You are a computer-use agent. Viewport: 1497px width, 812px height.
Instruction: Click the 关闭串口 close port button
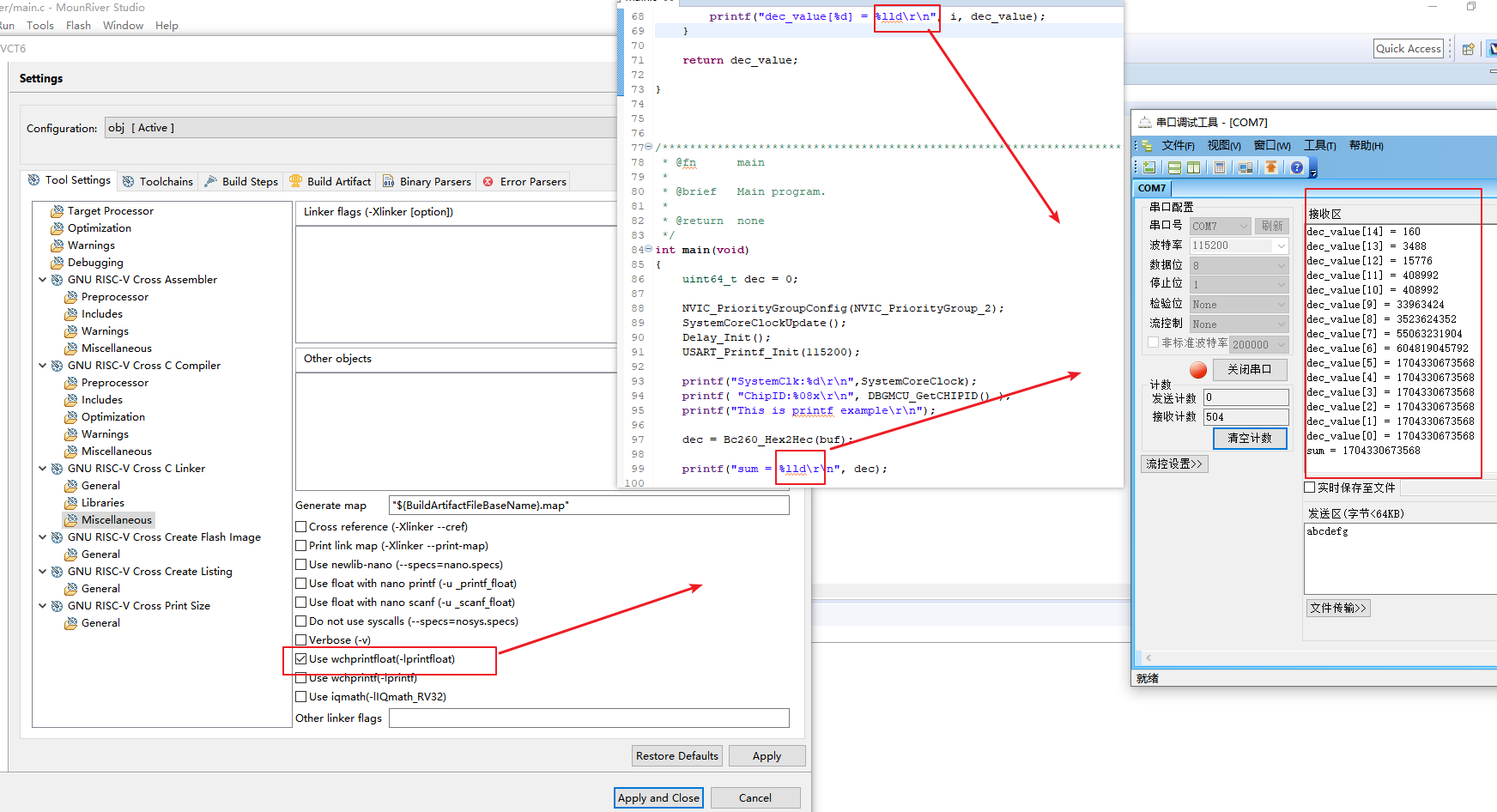pos(1250,370)
